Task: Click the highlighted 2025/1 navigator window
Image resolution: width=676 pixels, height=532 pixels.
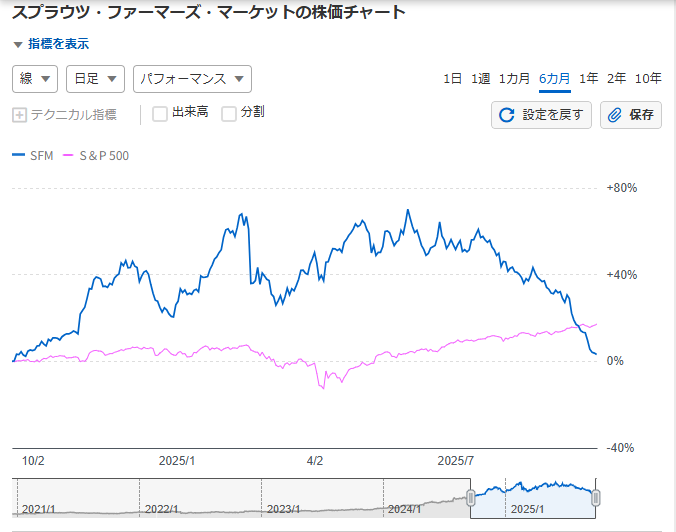Action: click(x=533, y=498)
